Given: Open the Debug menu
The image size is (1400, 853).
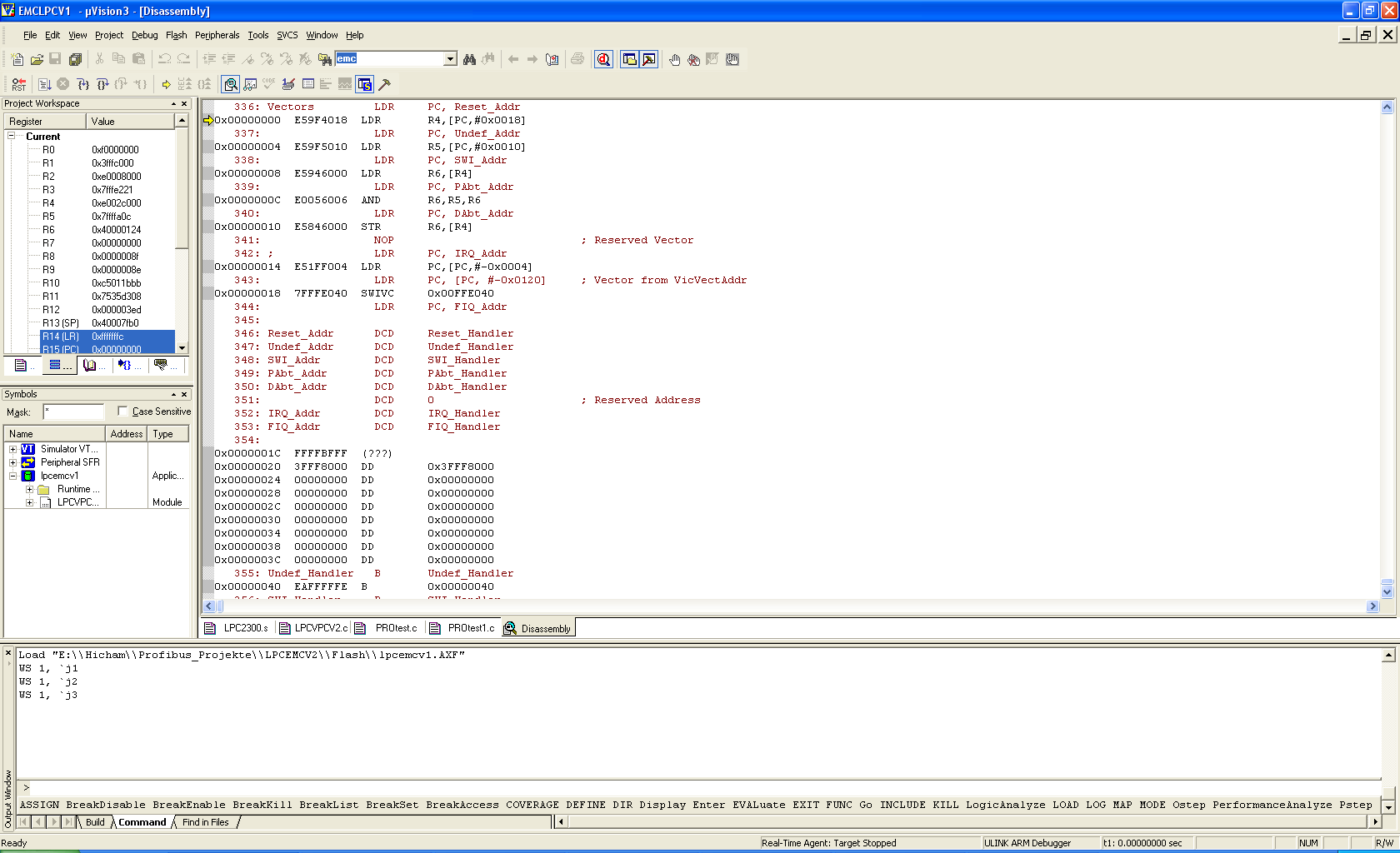Looking at the screenshot, I should (x=144, y=35).
